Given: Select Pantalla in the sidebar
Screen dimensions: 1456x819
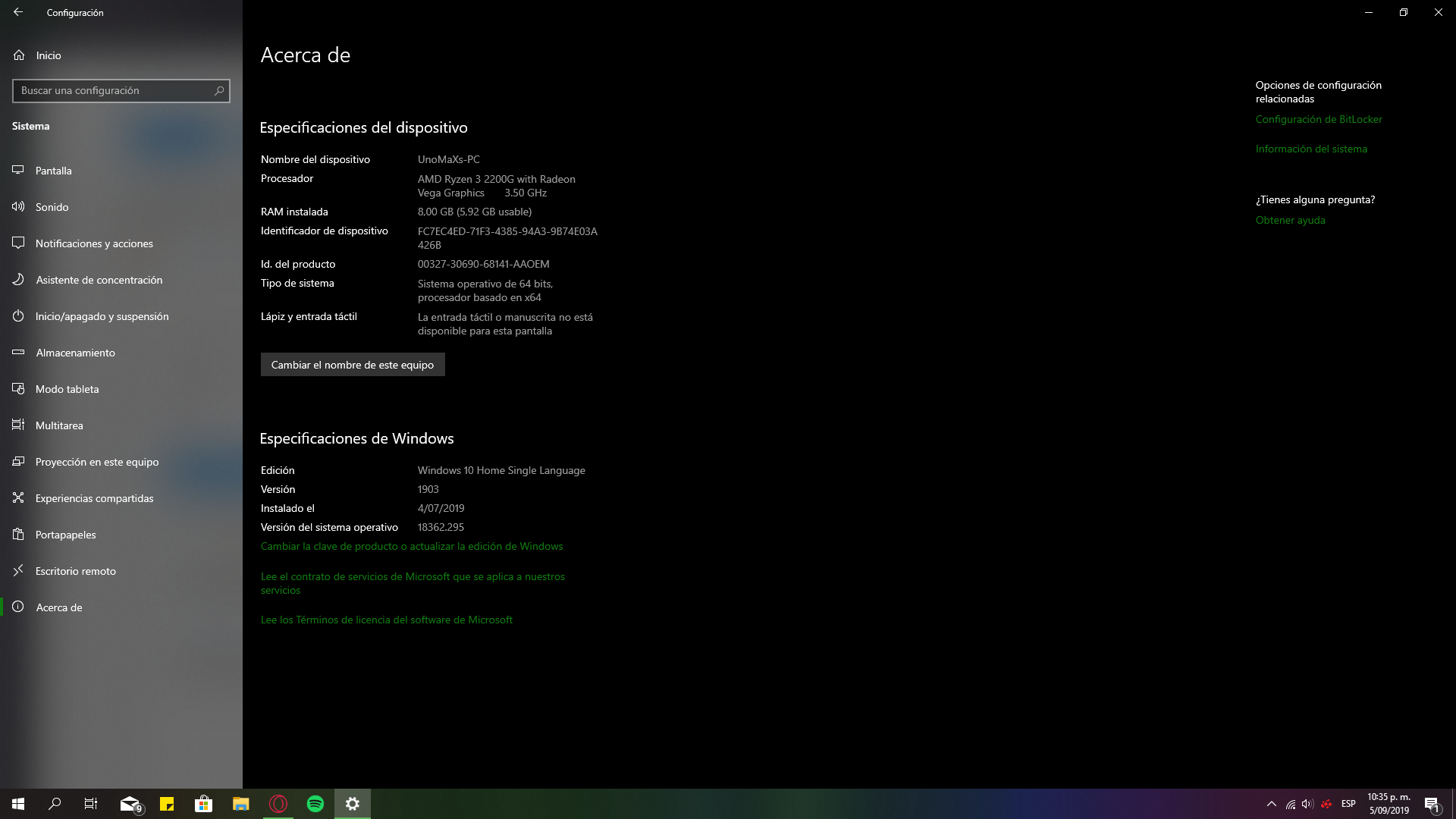Looking at the screenshot, I should point(53,171).
